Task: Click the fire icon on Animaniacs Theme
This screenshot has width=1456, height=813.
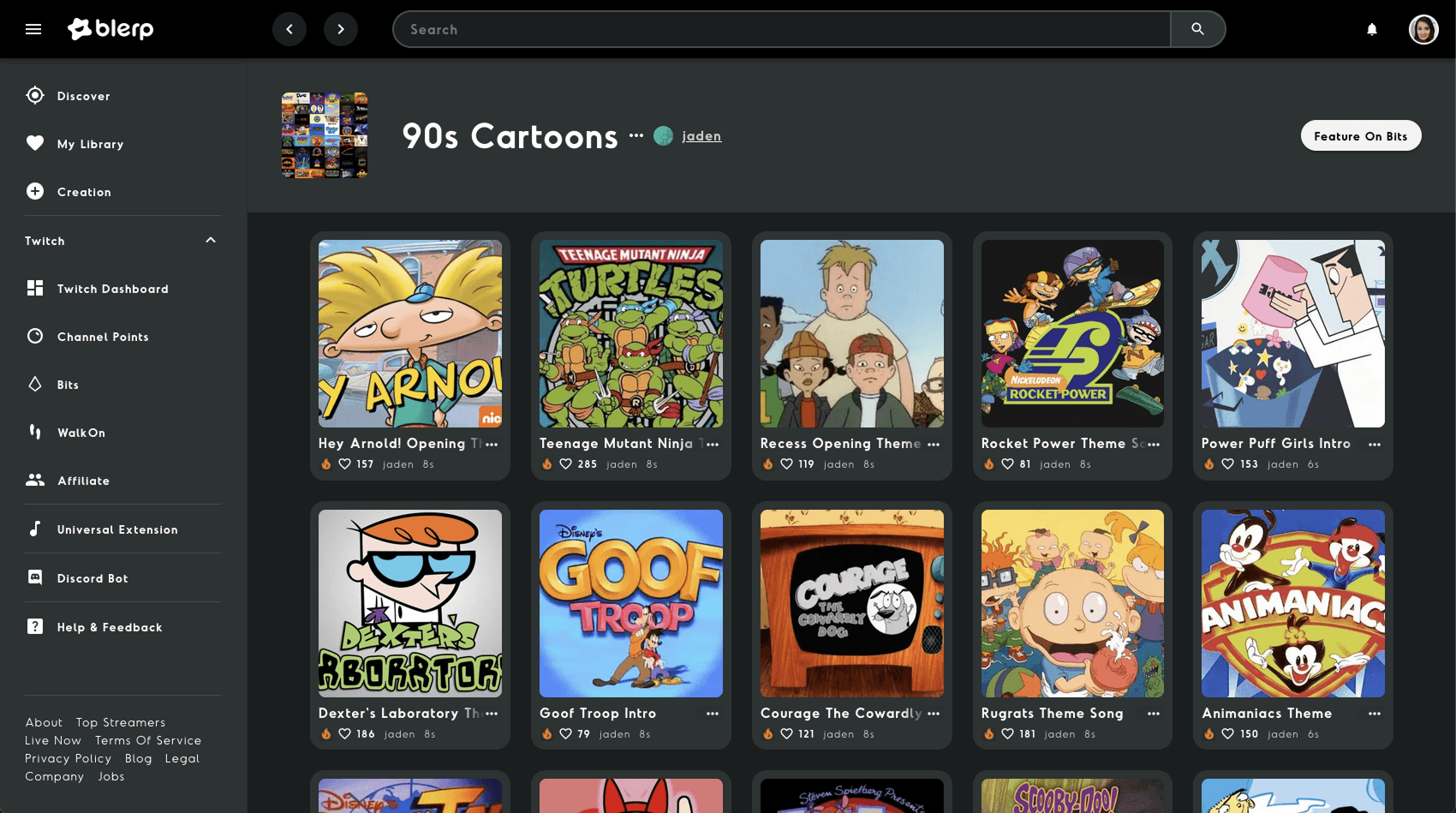Action: 1209,733
